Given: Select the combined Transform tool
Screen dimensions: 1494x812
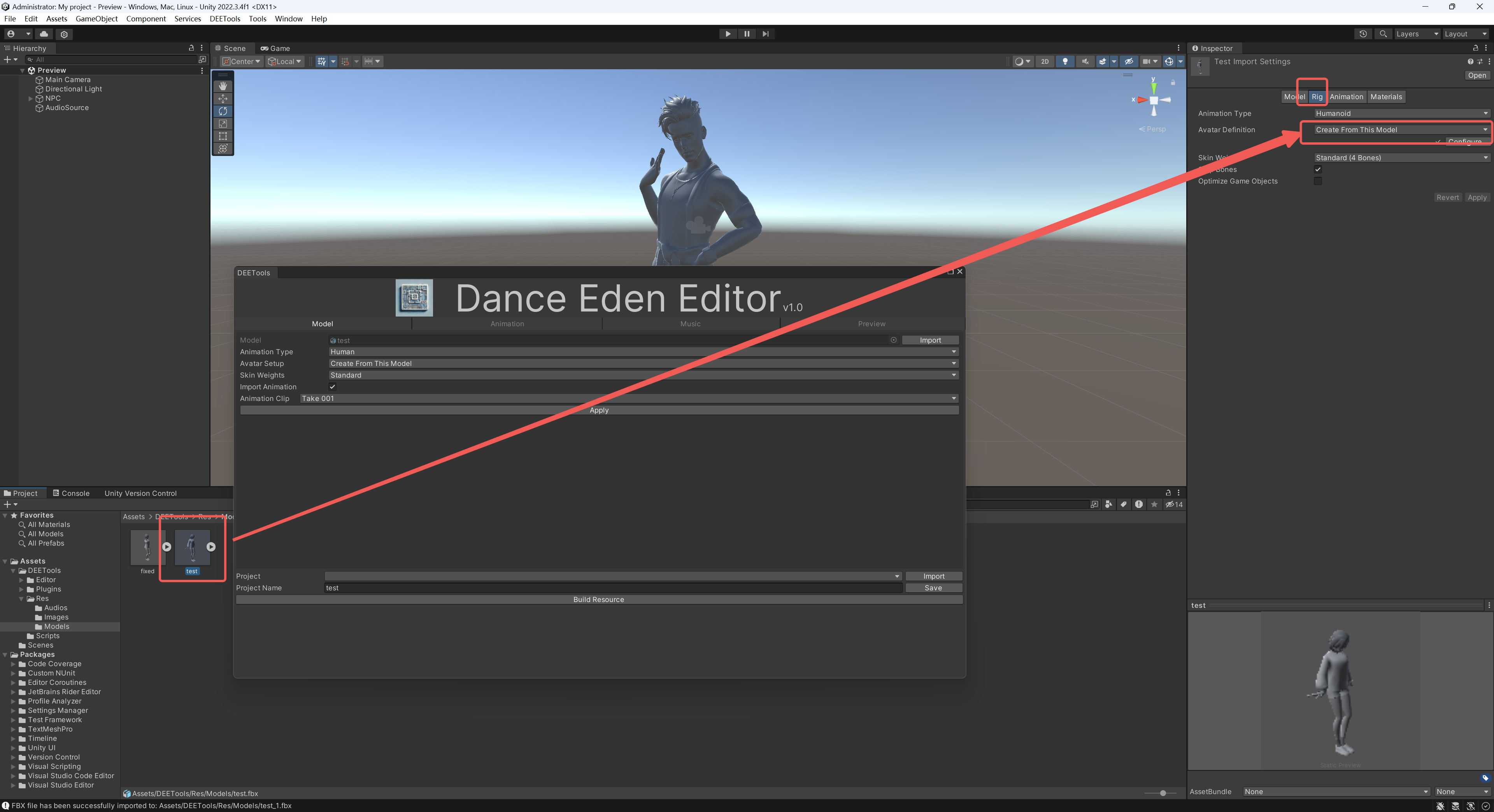Looking at the screenshot, I should click(223, 149).
